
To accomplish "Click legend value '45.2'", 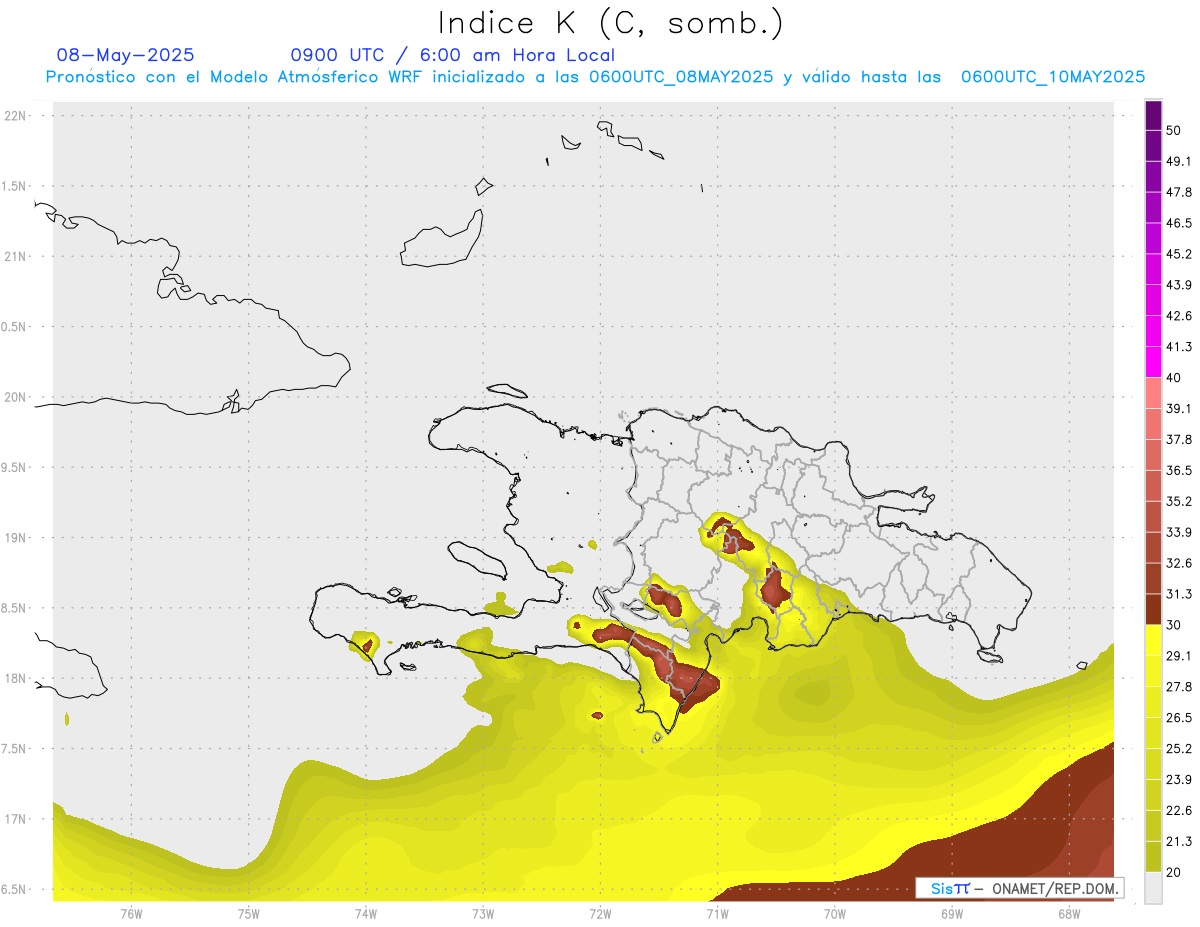I will tap(1179, 254).
